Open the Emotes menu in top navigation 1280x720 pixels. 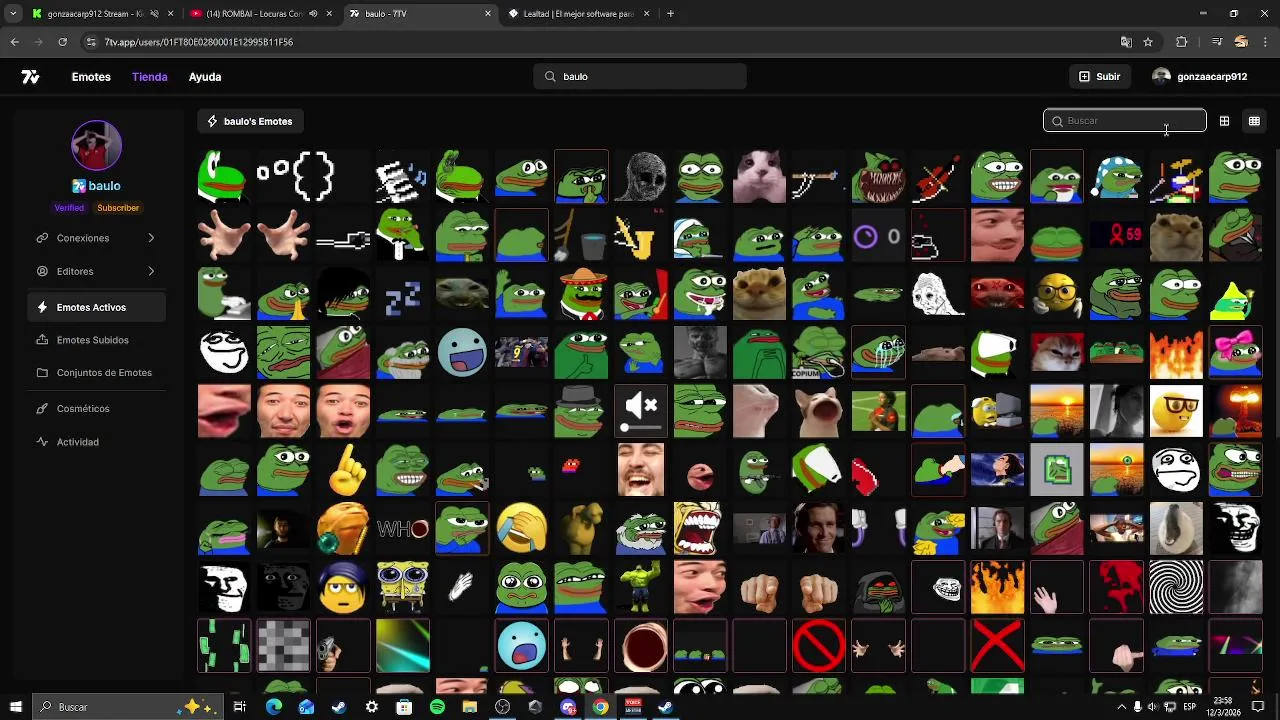91,77
